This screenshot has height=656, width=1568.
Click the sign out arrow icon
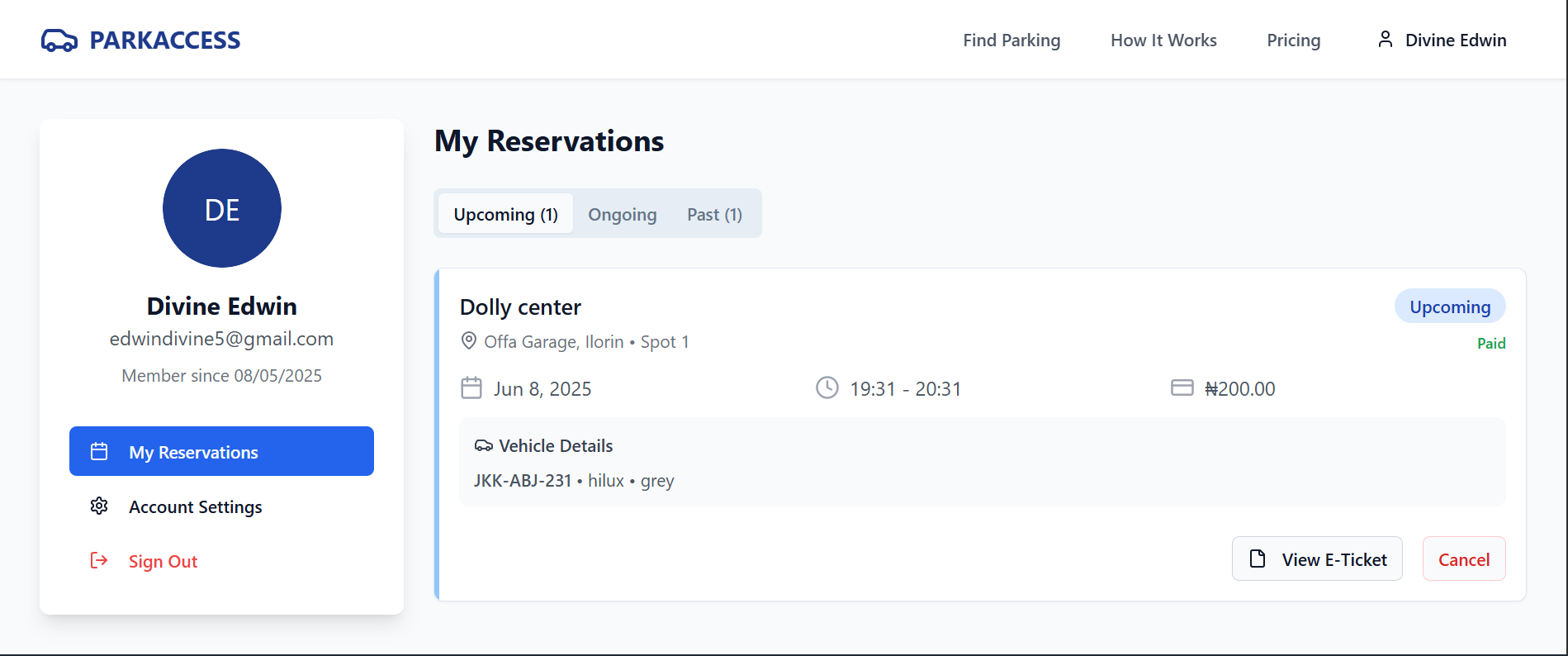[x=99, y=560]
